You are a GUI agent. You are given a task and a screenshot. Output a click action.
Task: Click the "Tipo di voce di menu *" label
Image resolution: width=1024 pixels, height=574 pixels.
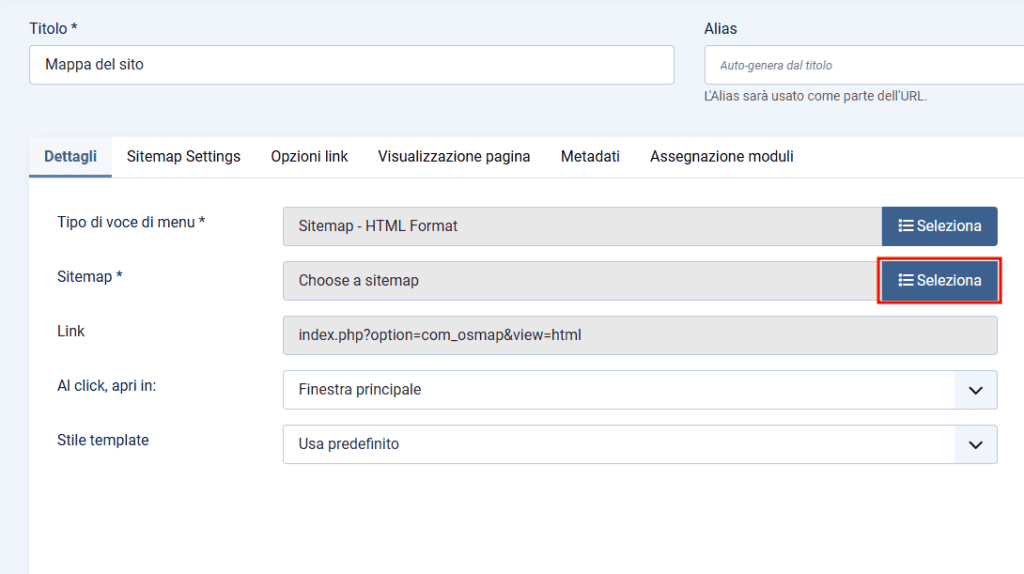[131, 222]
